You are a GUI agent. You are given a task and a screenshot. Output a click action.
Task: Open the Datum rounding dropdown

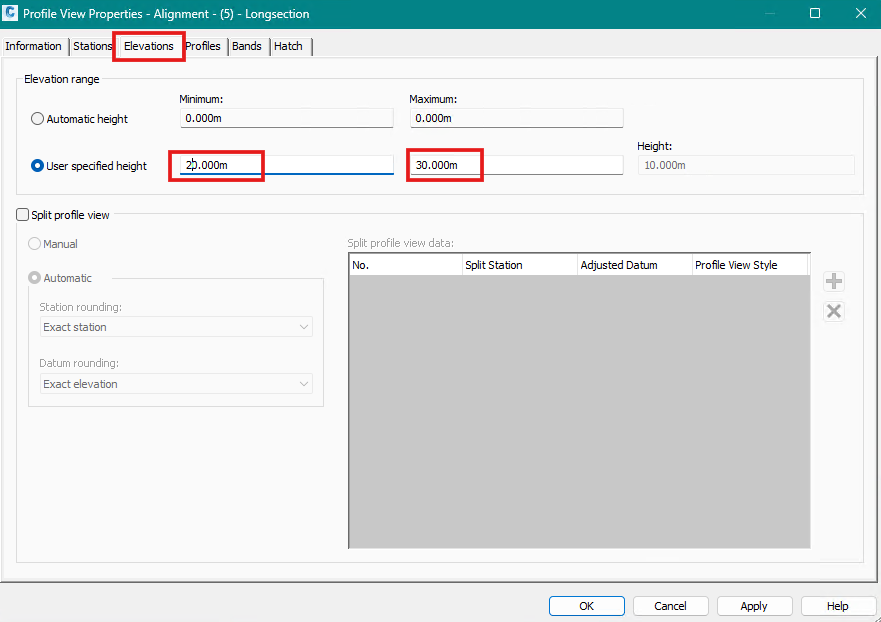175,383
